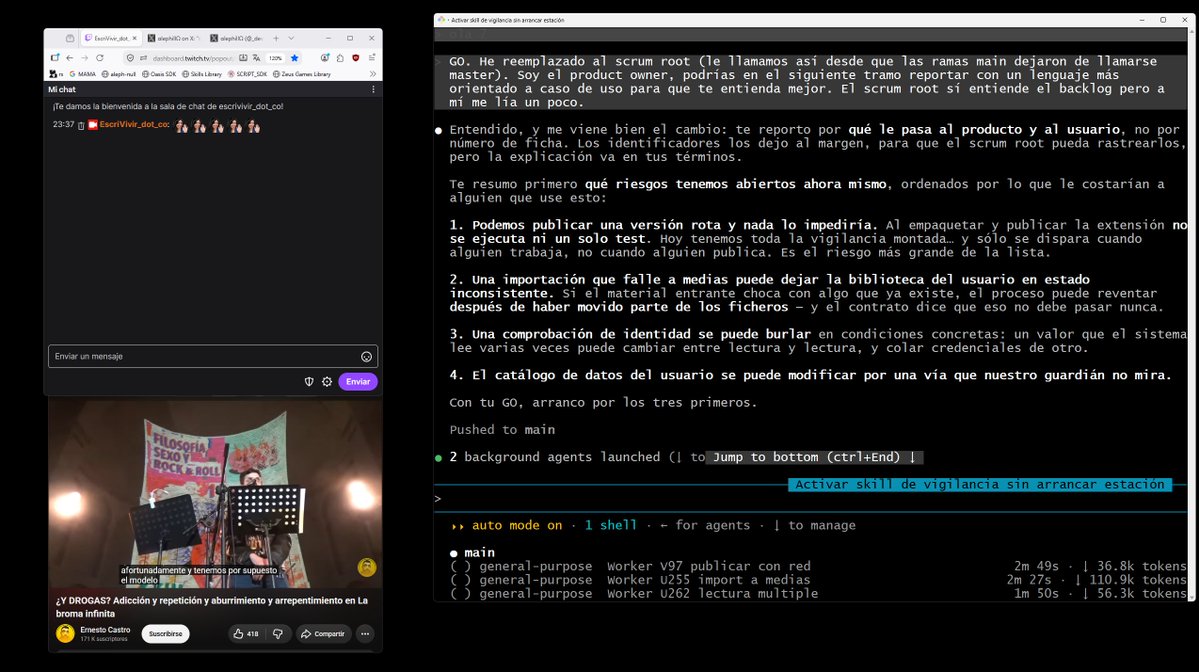Open the SCRIPT_SDK bookmark

pyautogui.click(x=247, y=74)
